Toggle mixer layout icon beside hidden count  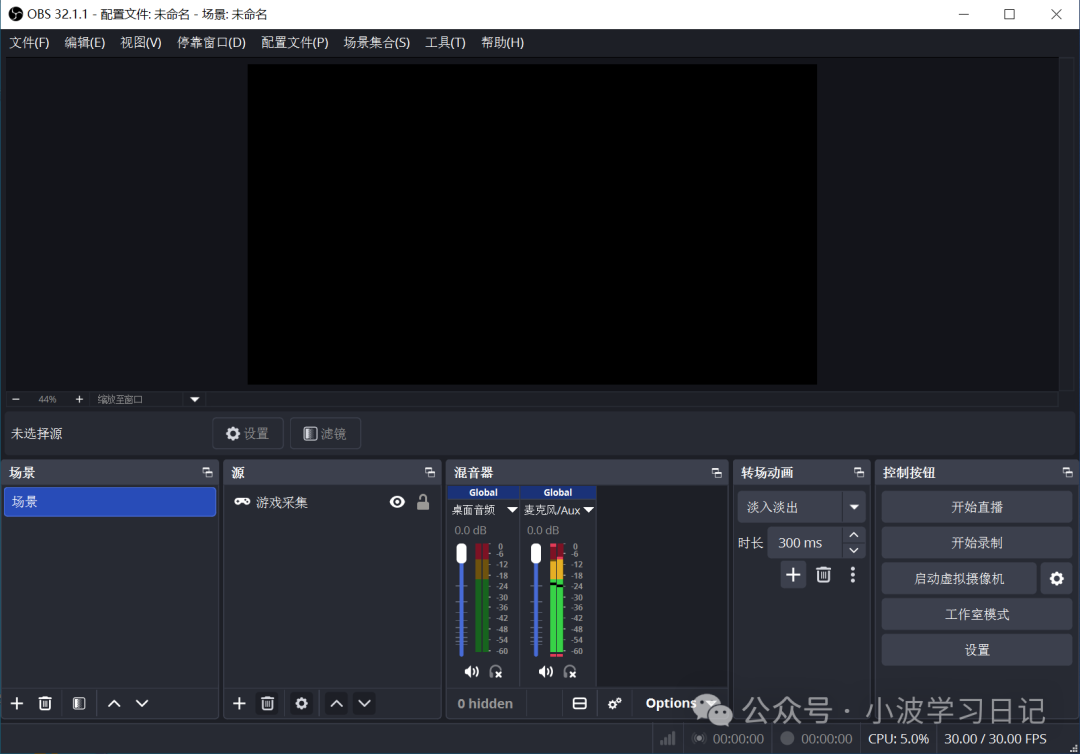(x=579, y=703)
